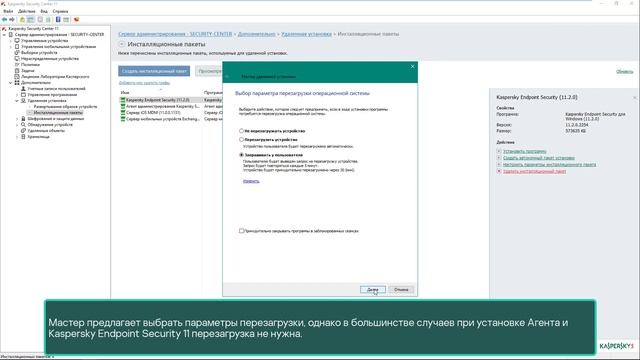Follow Сервер администрирования breadcrumb link
640x360 pixels.
175,34
